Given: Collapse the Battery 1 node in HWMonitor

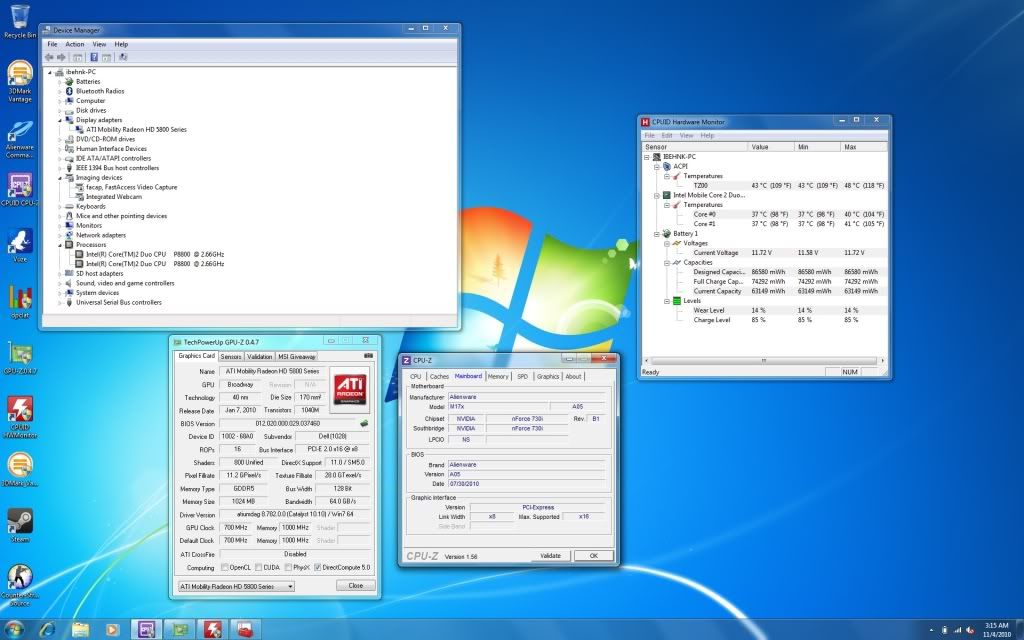Looking at the screenshot, I should (x=657, y=234).
